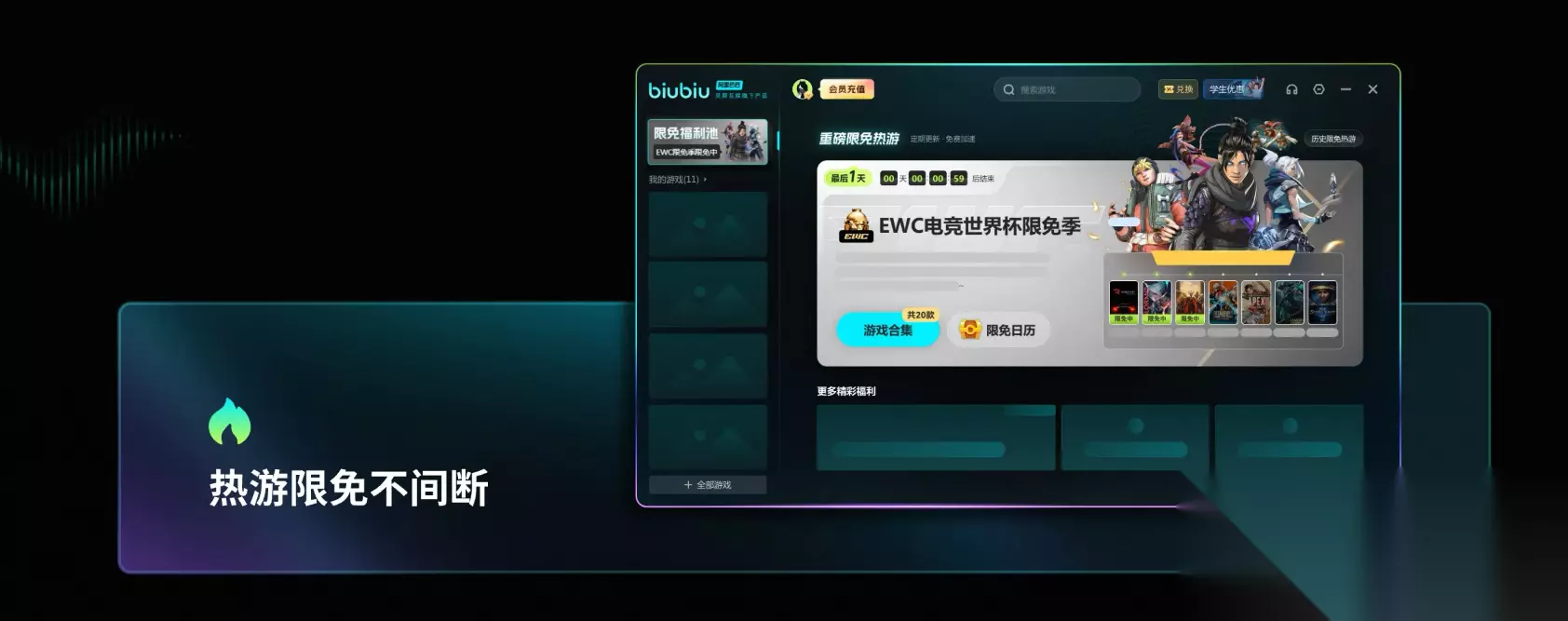The image size is (1568, 621).
Task: Open 历史限免热游 history
Action: [x=1333, y=139]
